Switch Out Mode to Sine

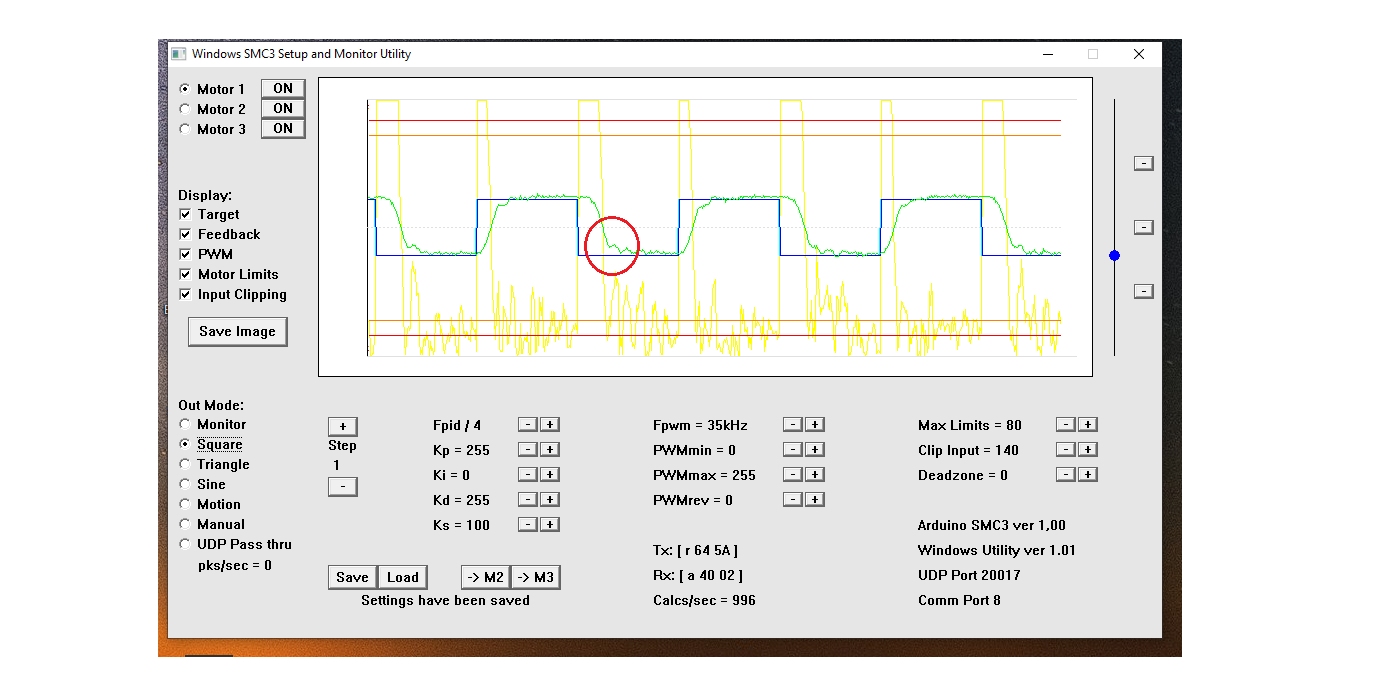pos(185,485)
